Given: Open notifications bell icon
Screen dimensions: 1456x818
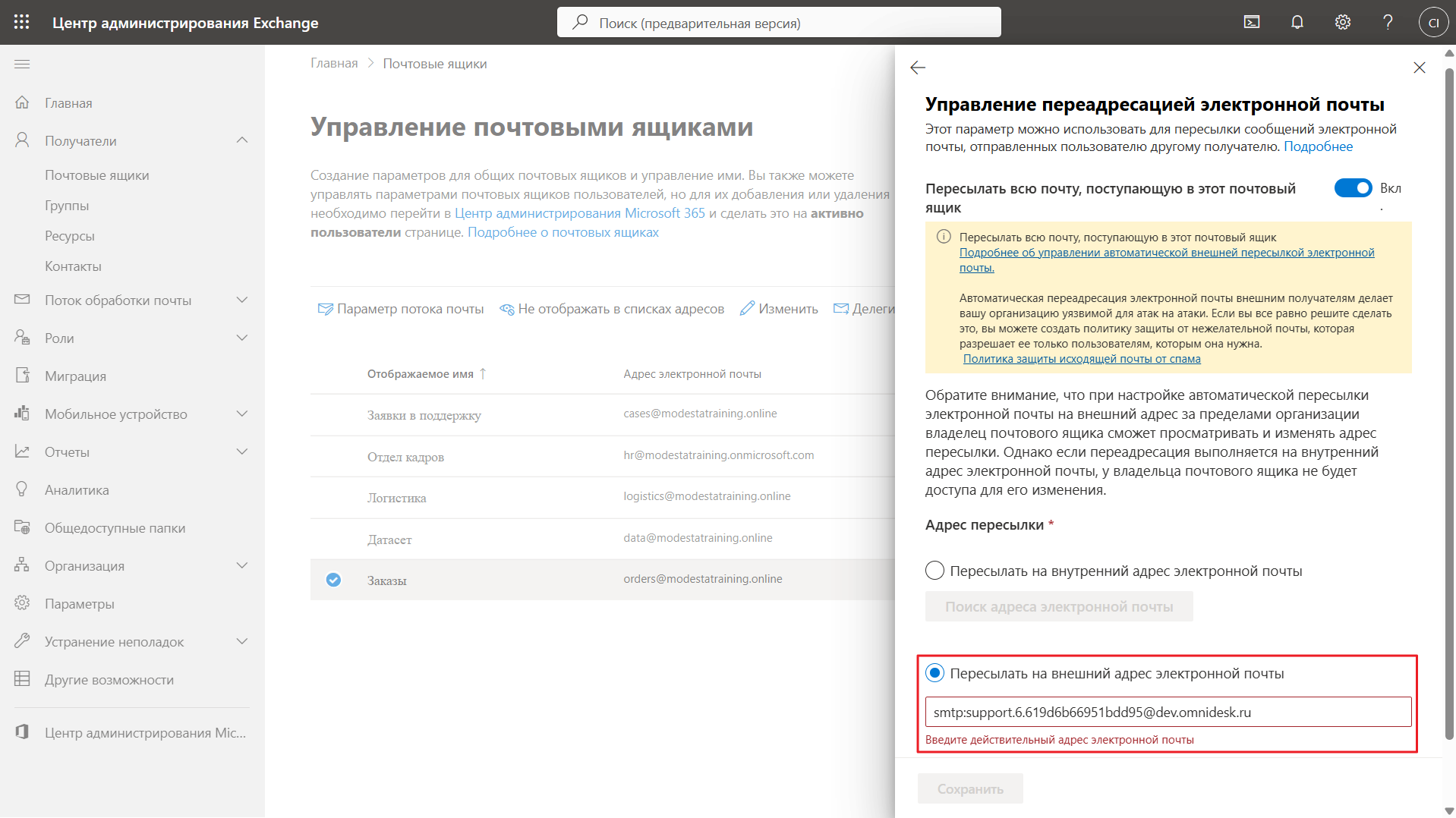Looking at the screenshot, I should 1297,22.
